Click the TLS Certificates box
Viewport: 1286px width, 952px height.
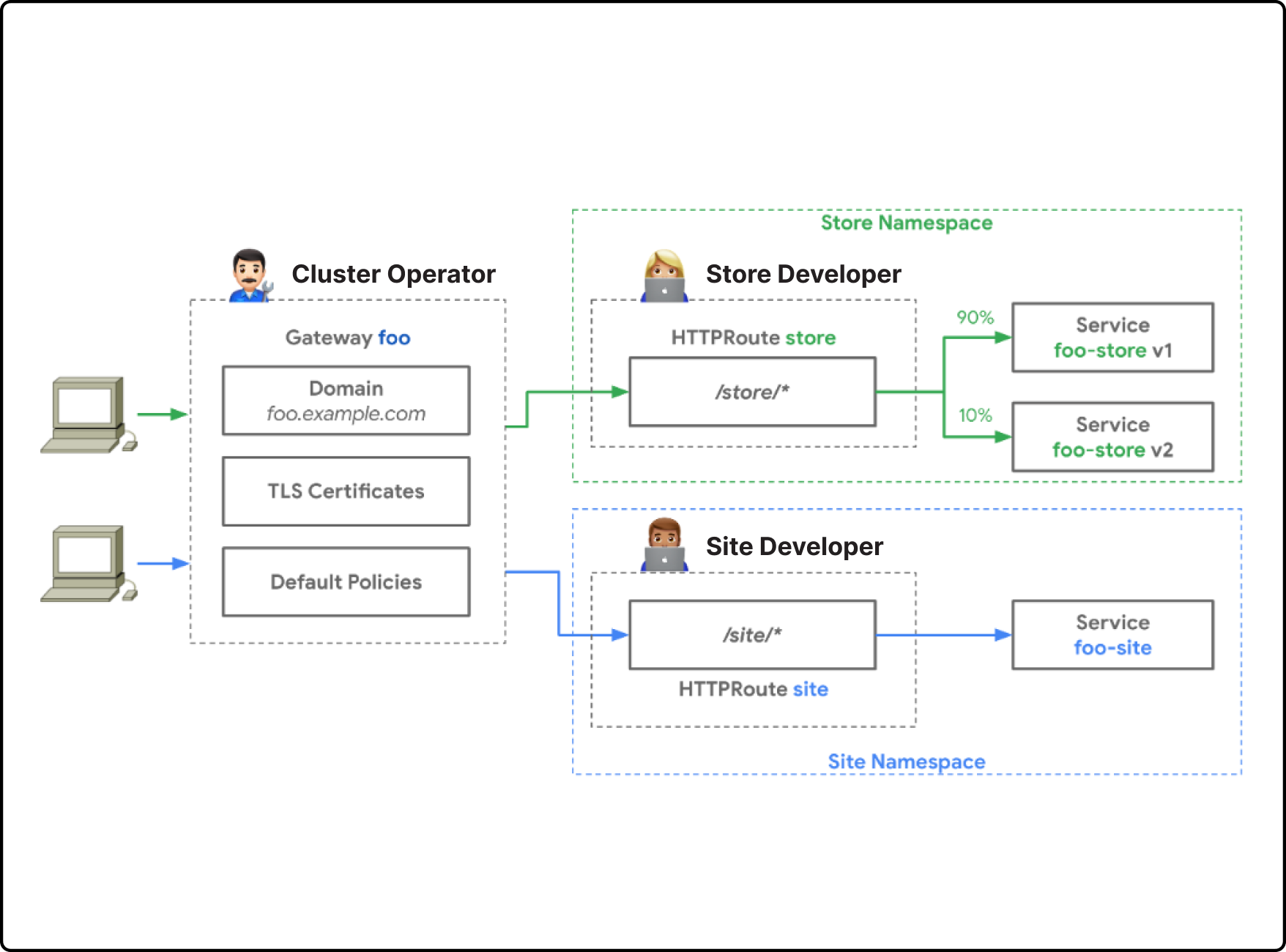(x=346, y=491)
